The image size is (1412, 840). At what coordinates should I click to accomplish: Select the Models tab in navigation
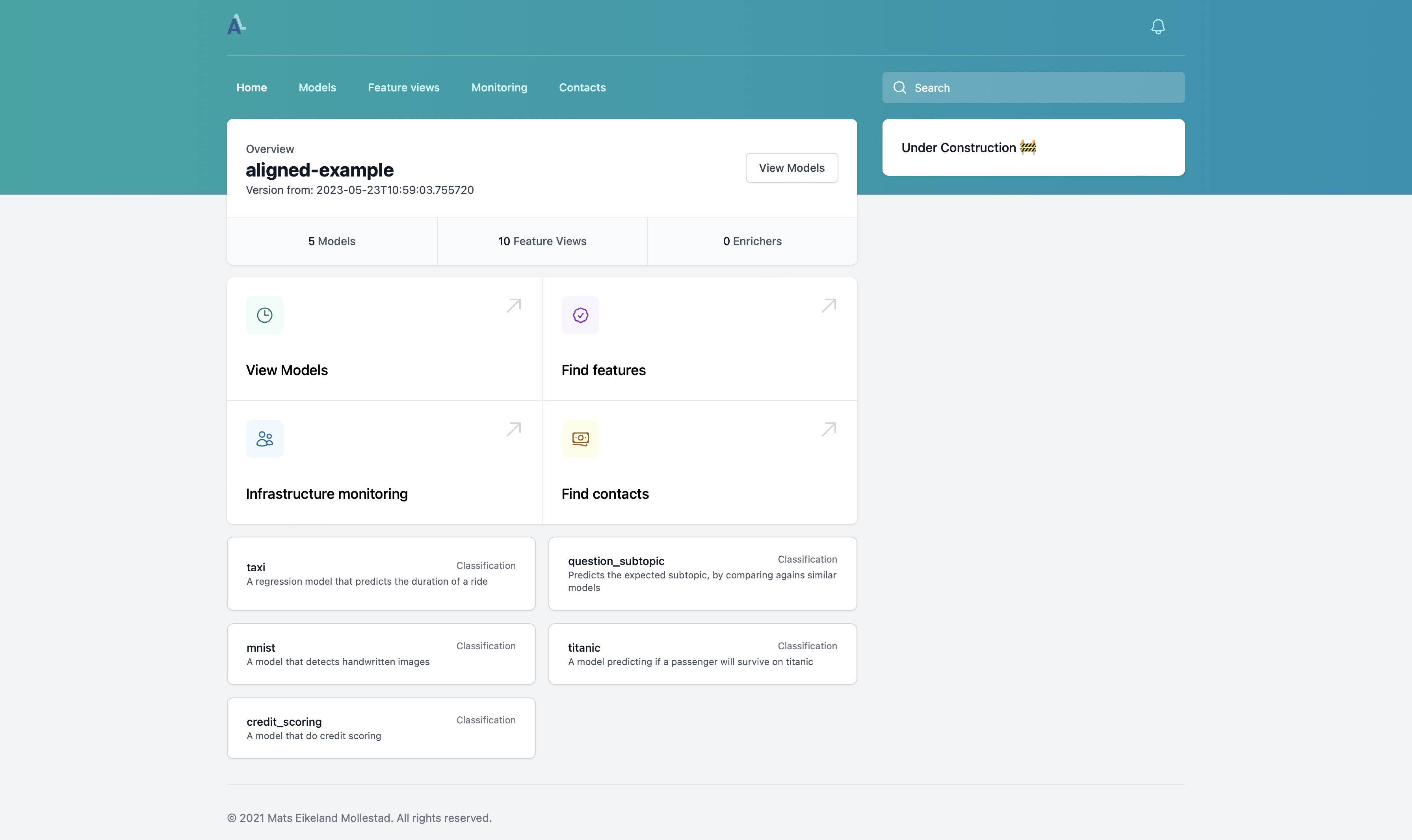tap(317, 87)
